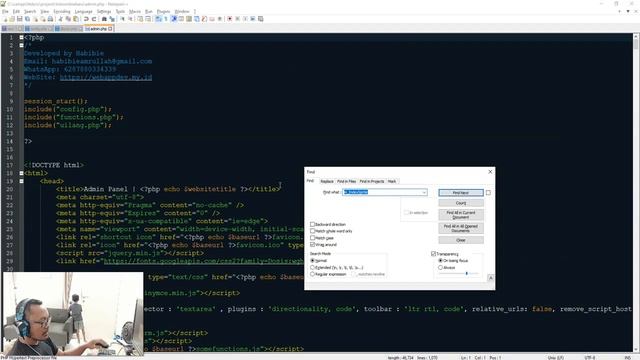Open the Search menu
This screenshot has height=360, width=640.
[30, 11]
